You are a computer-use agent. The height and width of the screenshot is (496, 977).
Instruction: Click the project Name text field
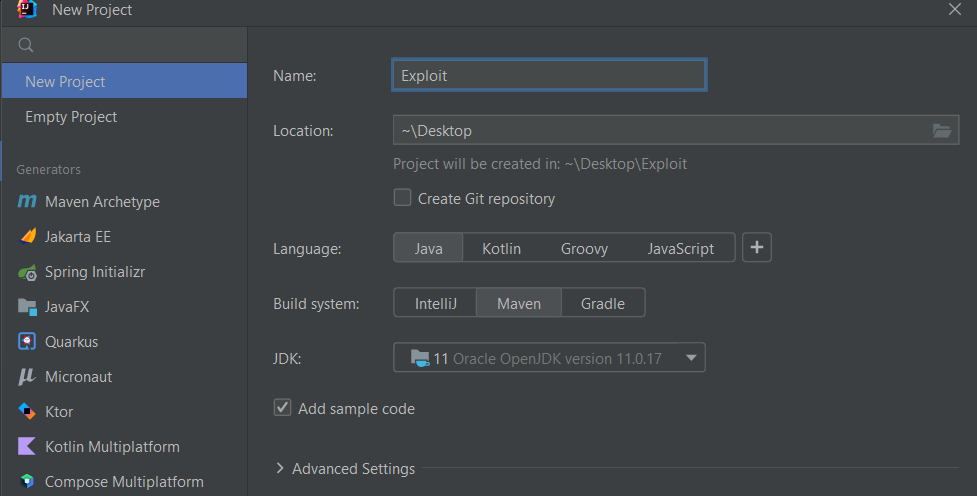(x=549, y=75)
